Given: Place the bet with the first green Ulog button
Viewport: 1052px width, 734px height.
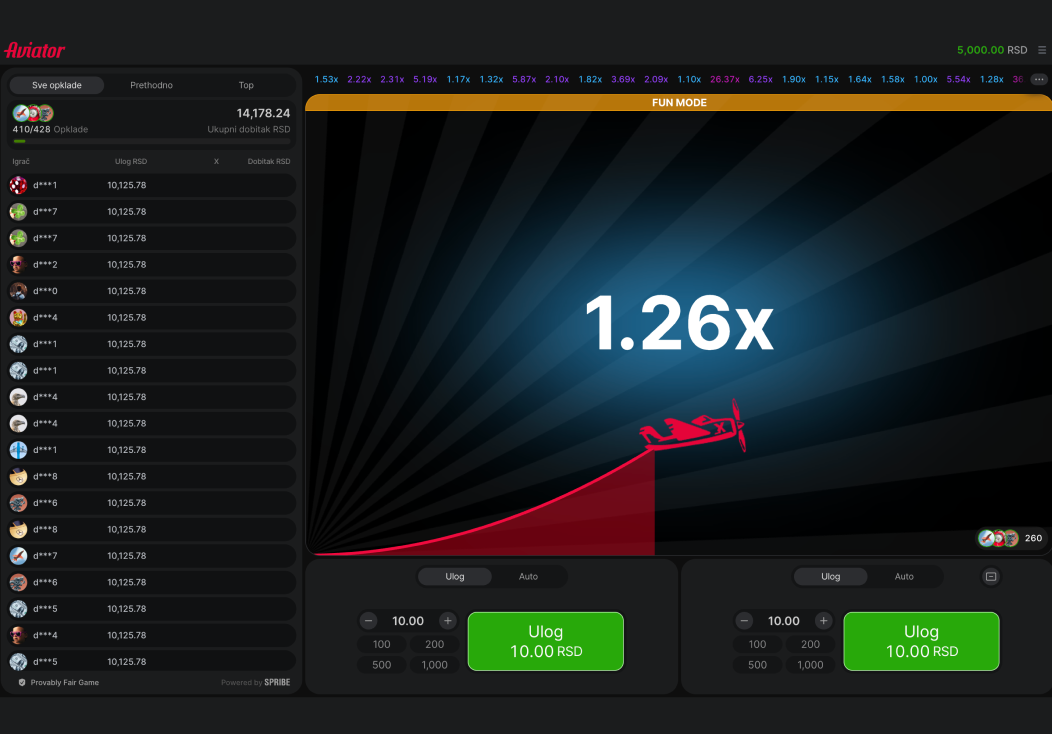Looking at the screenshot, I should pos(545,641).
